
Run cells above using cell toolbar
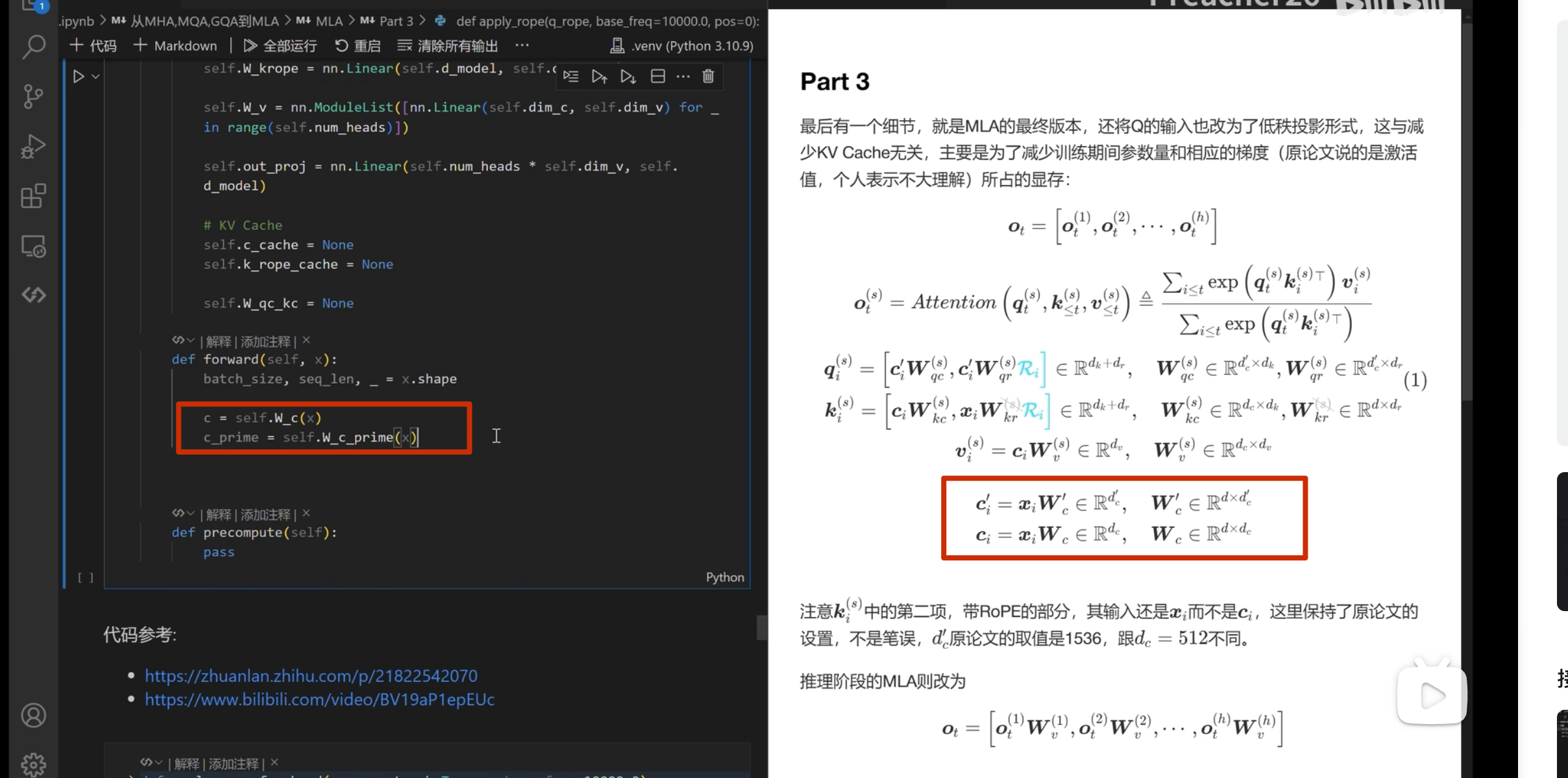click(599, 77)
